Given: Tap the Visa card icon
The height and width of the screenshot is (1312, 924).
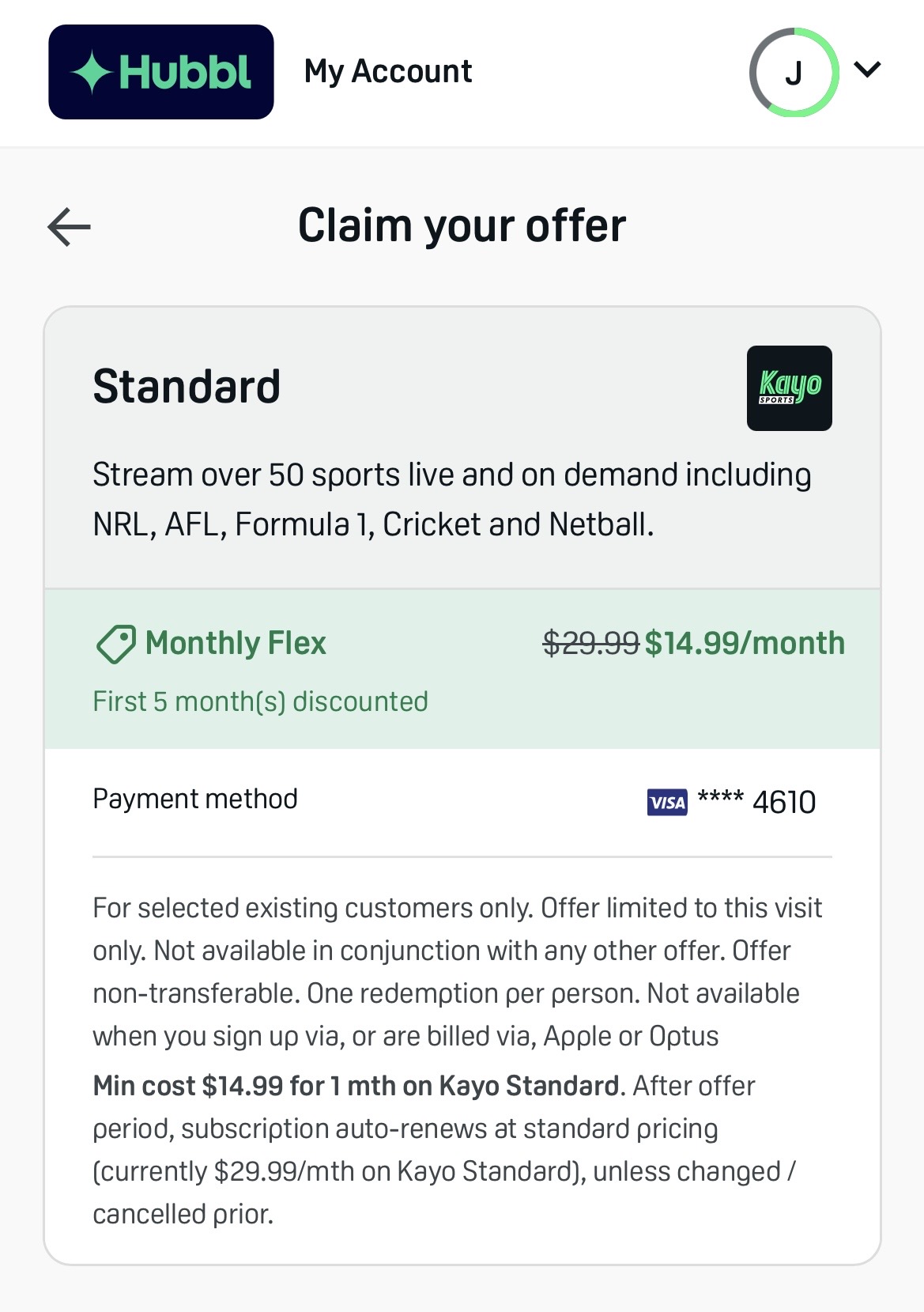Looking at the screenshot, I should (x=667, y=803).
